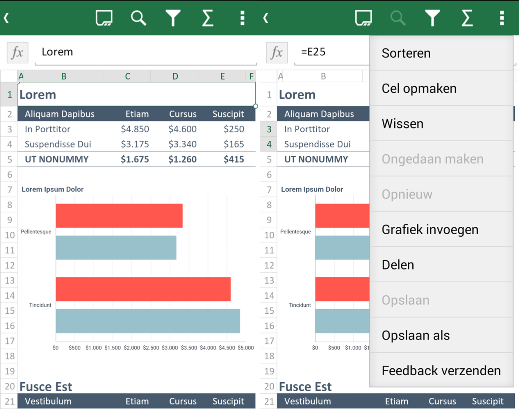Screen dimensions: 519x409
Task: Open the overflow menu dots in left toolbar
Action: [x=242, y=18]
